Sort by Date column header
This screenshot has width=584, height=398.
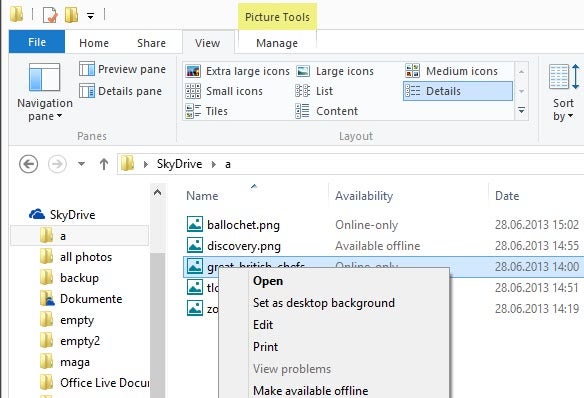[507, 195]
